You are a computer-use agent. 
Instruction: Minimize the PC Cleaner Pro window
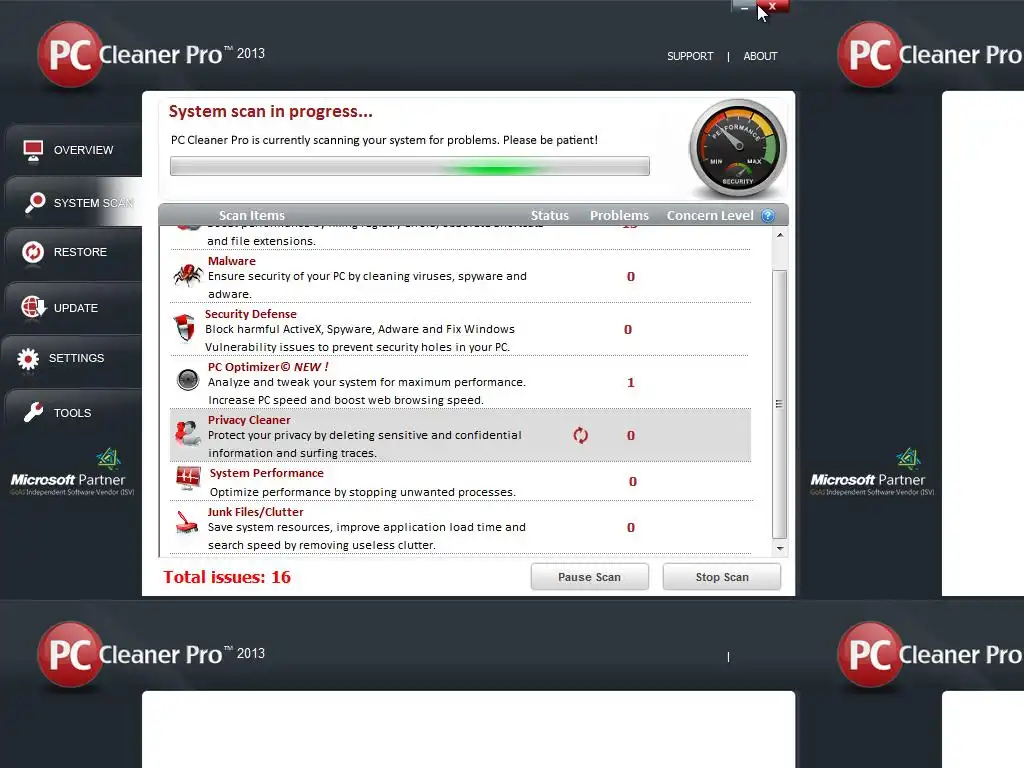(x=744, y=7)
